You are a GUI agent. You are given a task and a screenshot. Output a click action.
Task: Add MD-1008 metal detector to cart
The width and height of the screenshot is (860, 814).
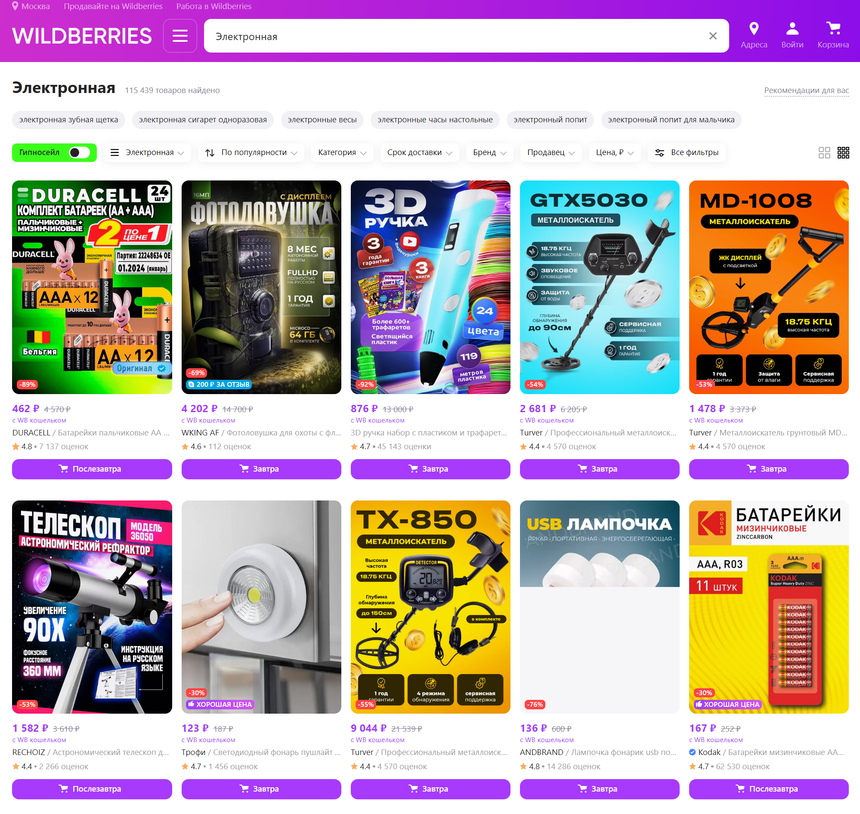point(769,469)
